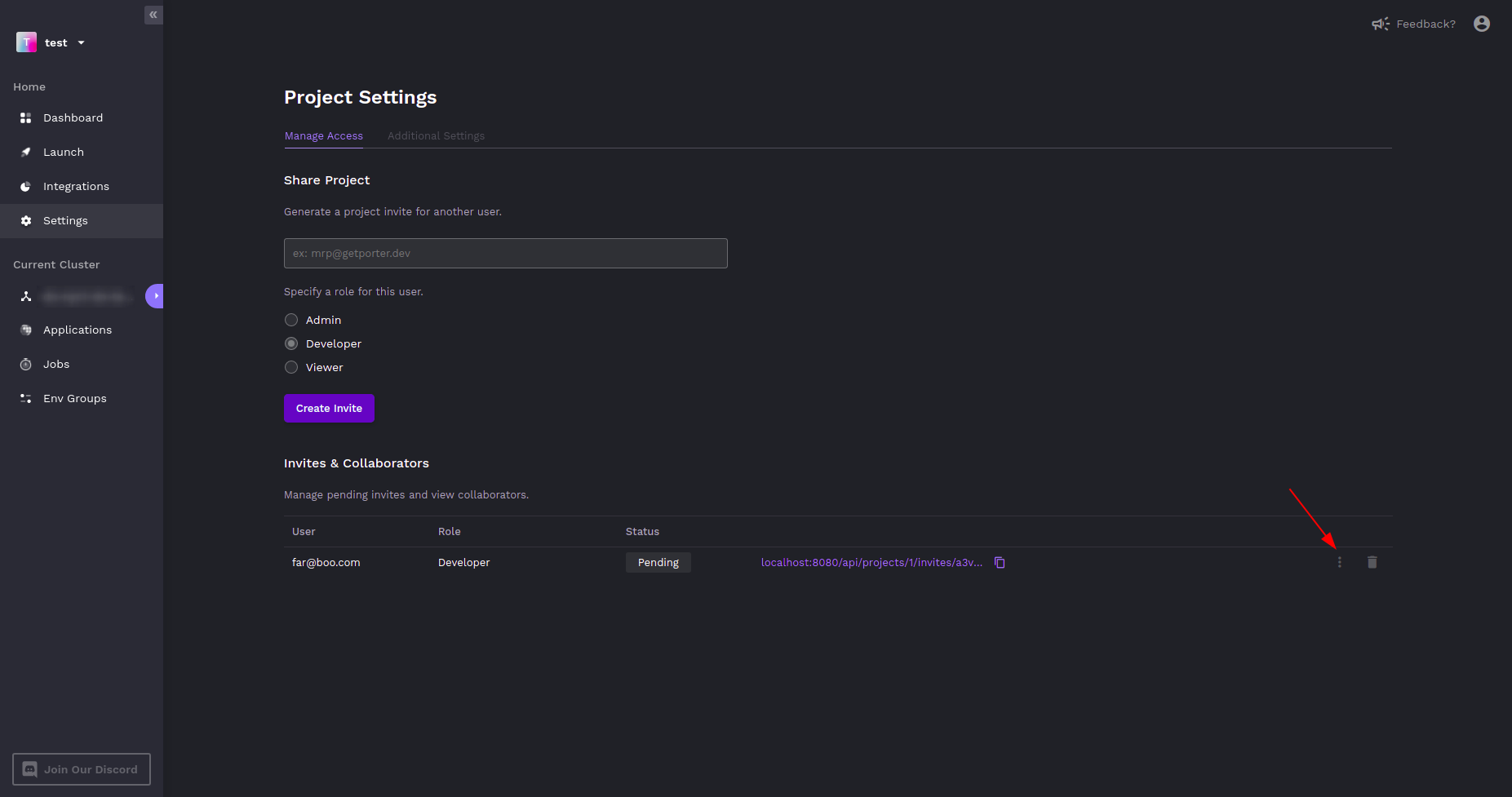Image resolution: width=1512 pixels, height=797 pixels.
Task: Select the Viewer role radio button
Action: pos(291,368)
